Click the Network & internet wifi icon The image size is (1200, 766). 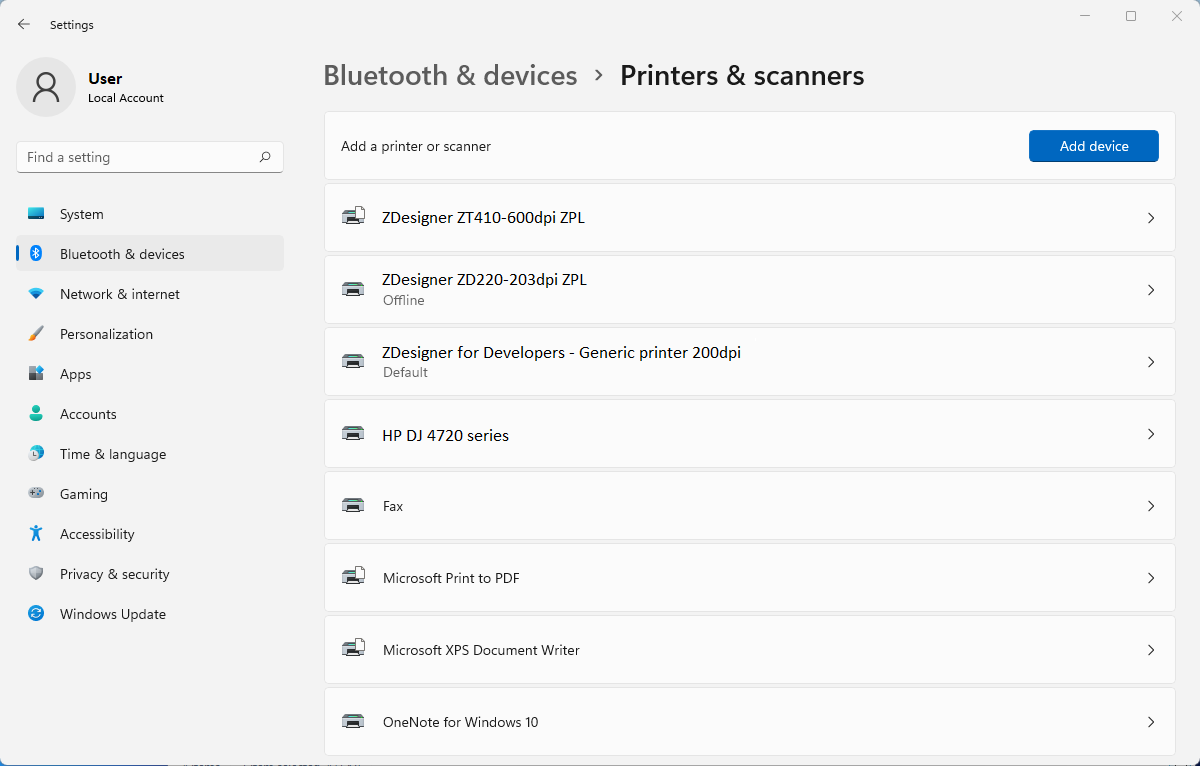36,294
